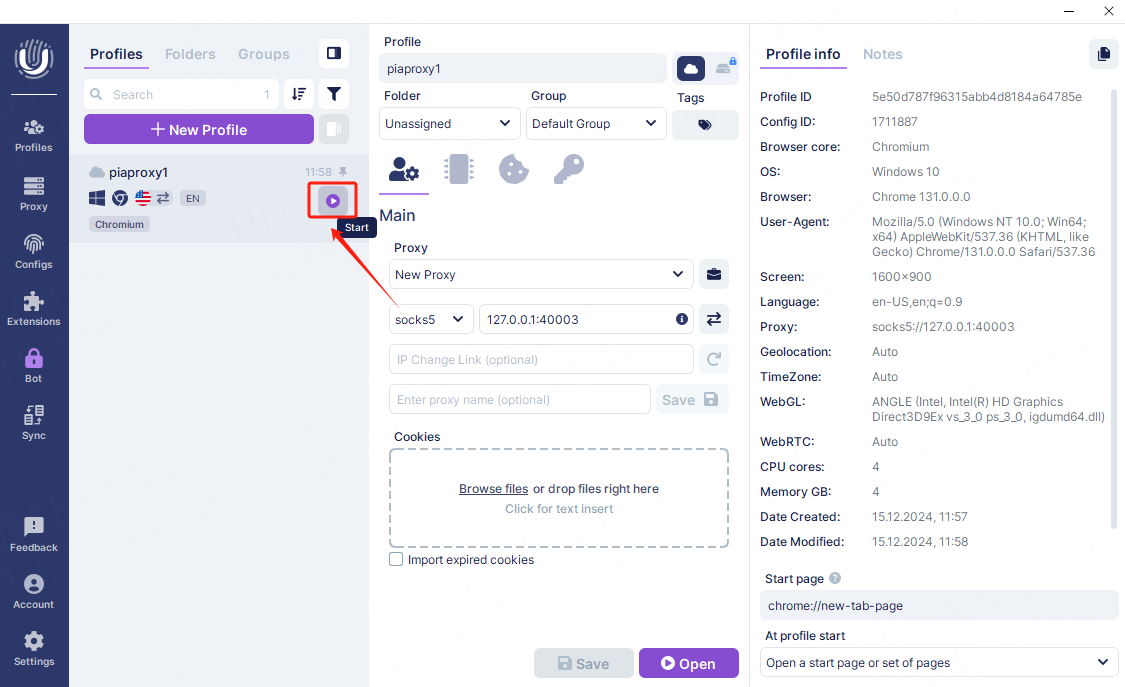Click the New Profile button
Image resolution: width=1125 pixels, height=687 pixels.
198,129
